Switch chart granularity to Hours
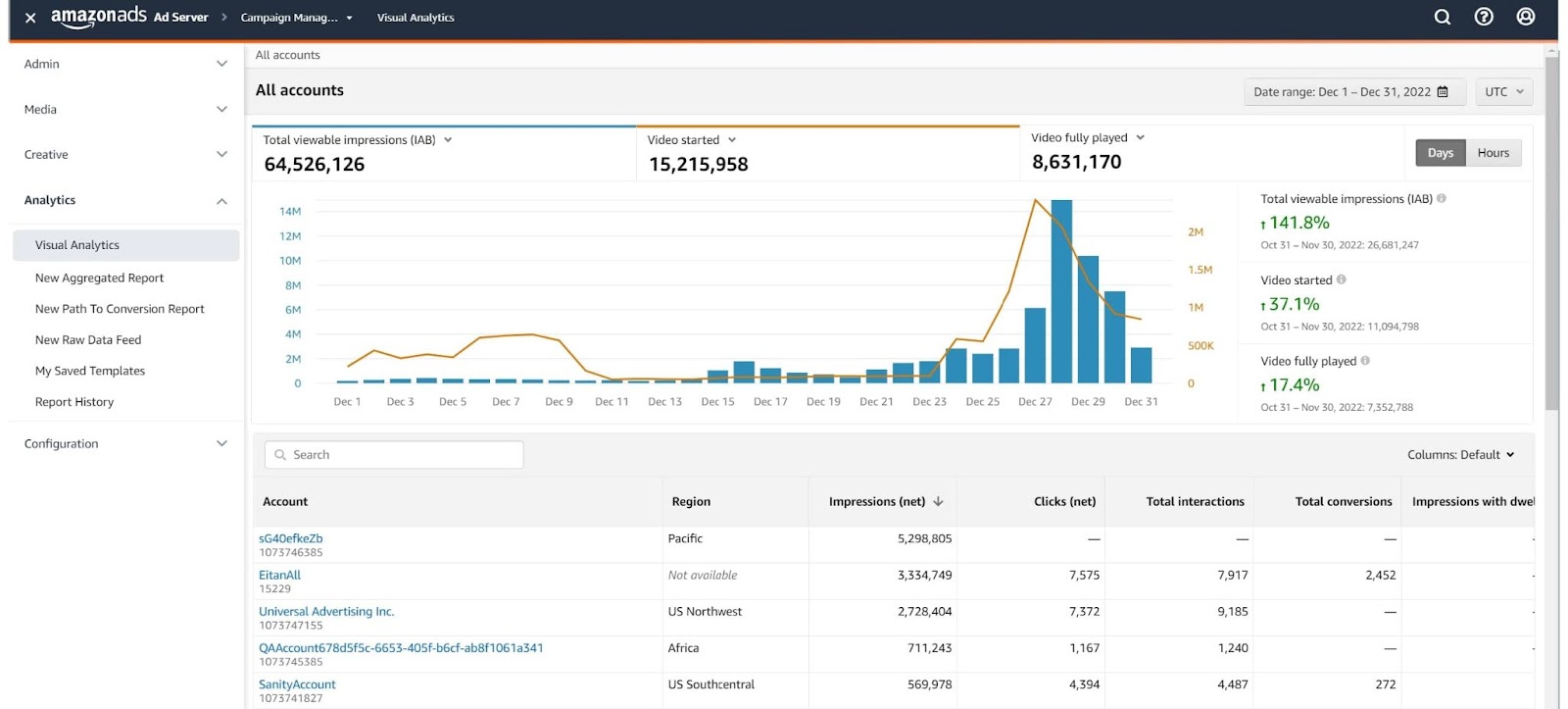The width and height of the screenshot is (1568, 709). pos(1494,153)
